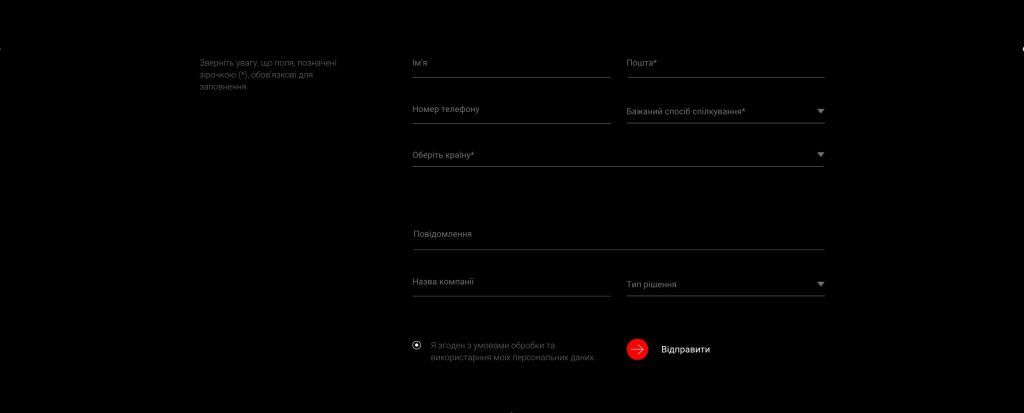Click the consent text Я згоден з умовами

(x=513, y=352)
